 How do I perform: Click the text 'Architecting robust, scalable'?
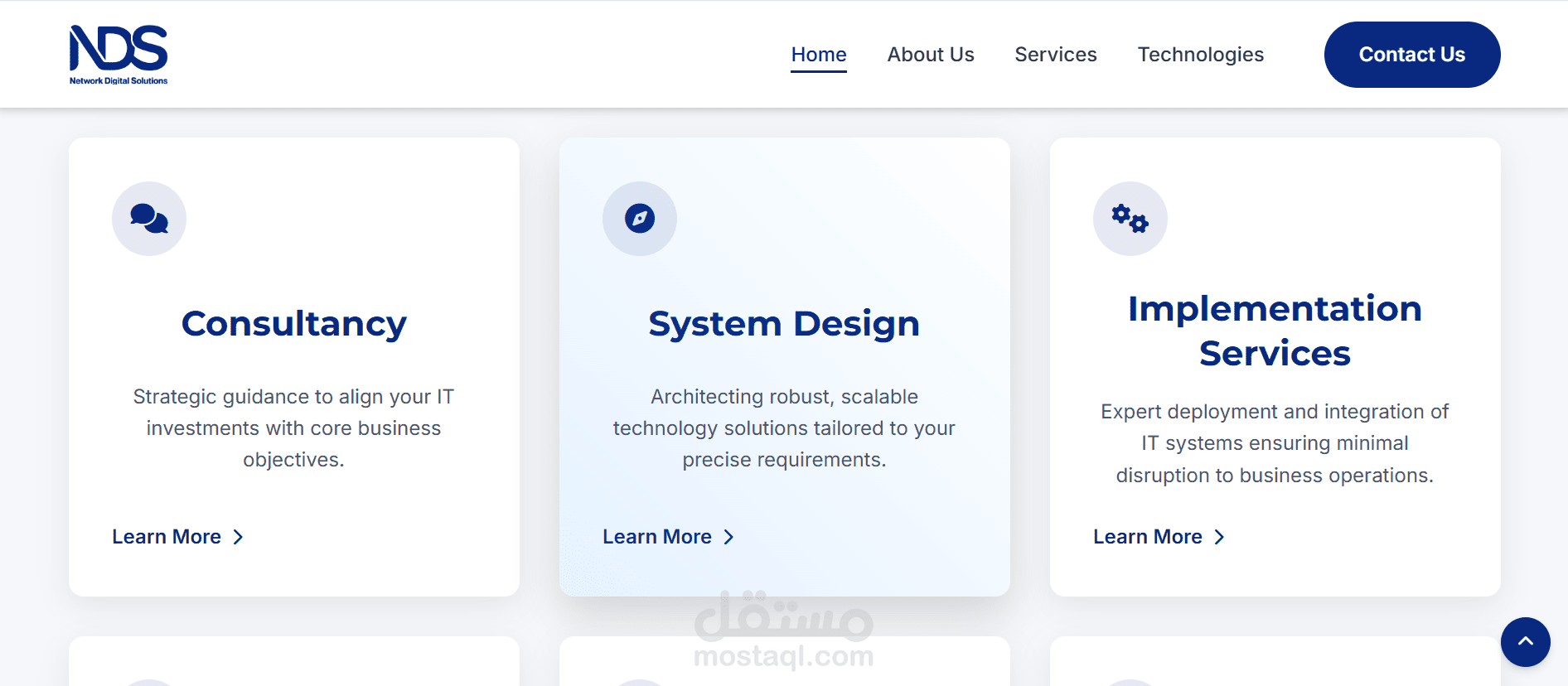coord(785,397)
